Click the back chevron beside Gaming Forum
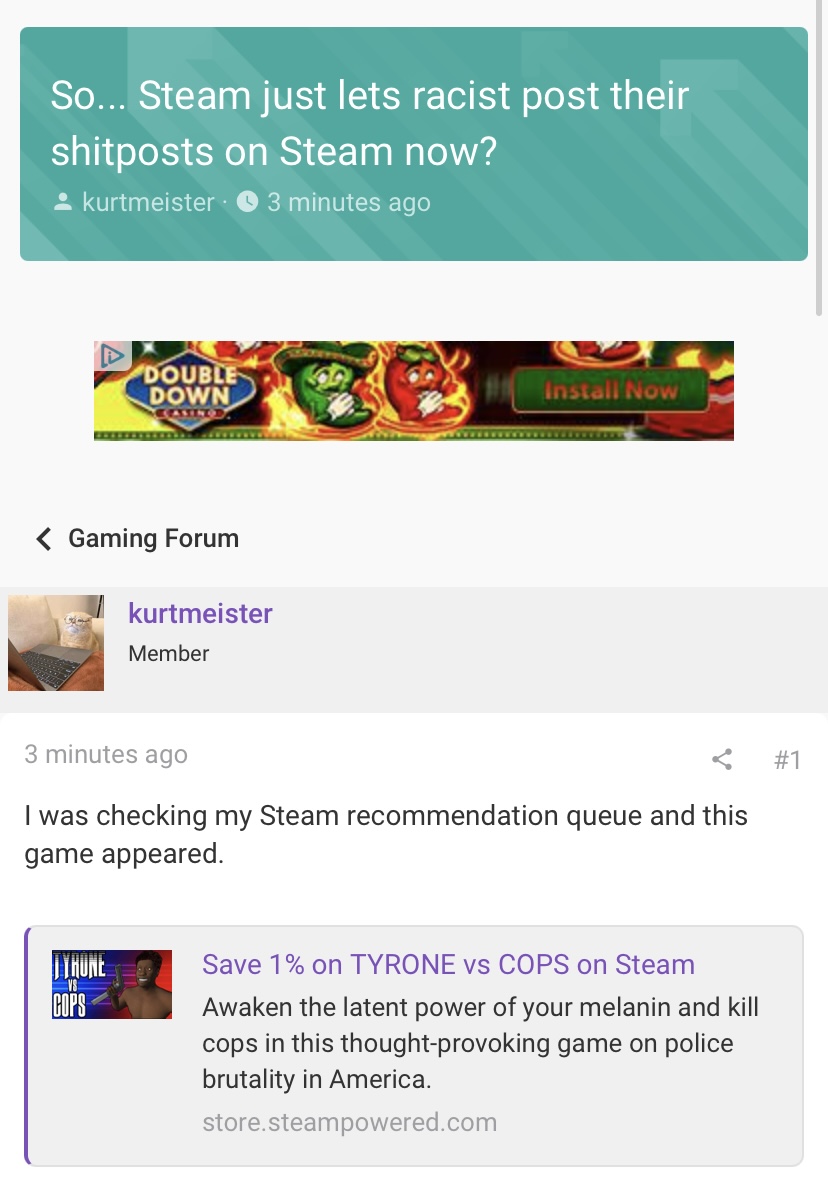828x1186 pixels. click(x=44, y=539)
